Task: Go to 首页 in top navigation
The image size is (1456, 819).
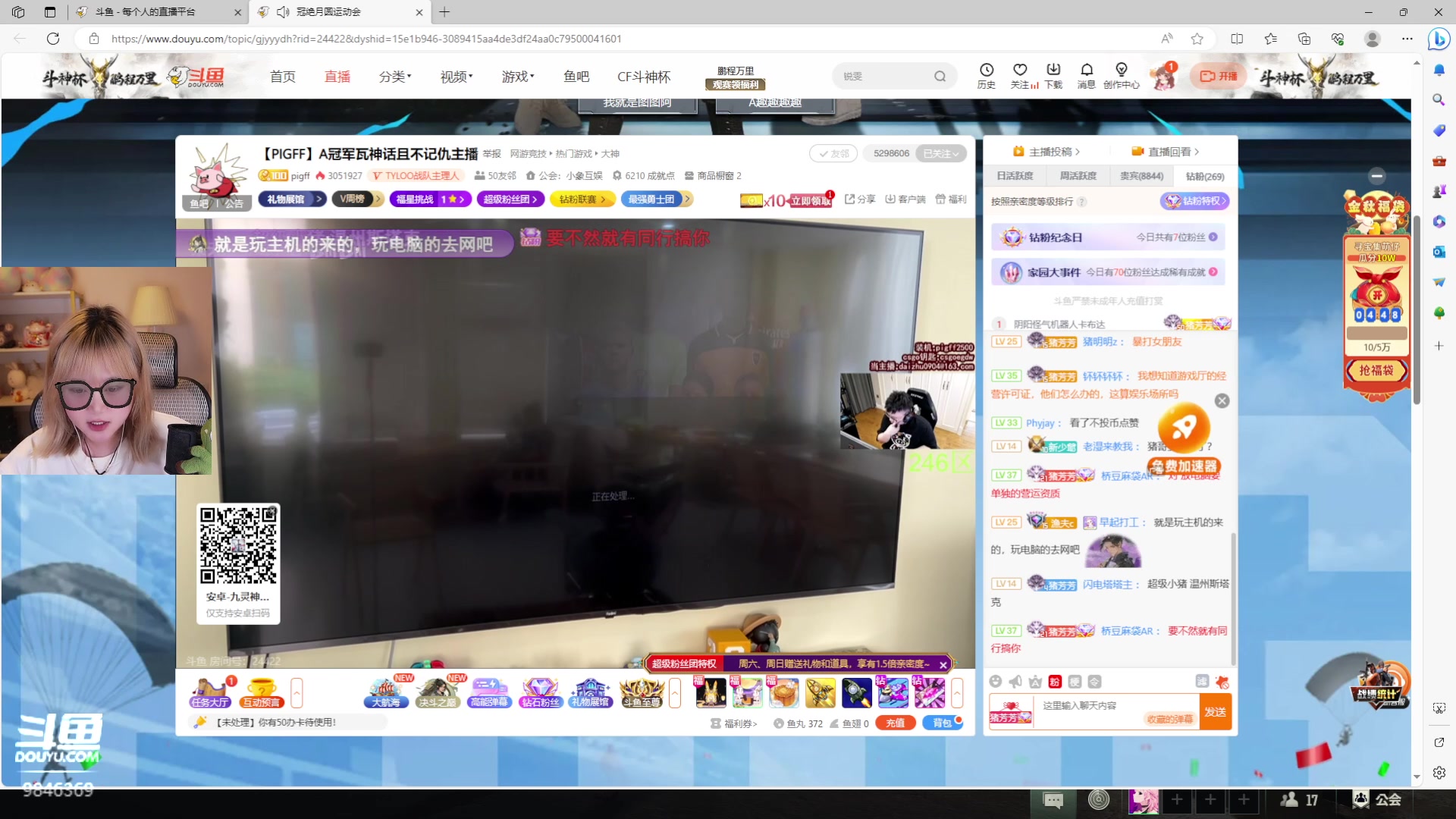Action: (283, 77)
